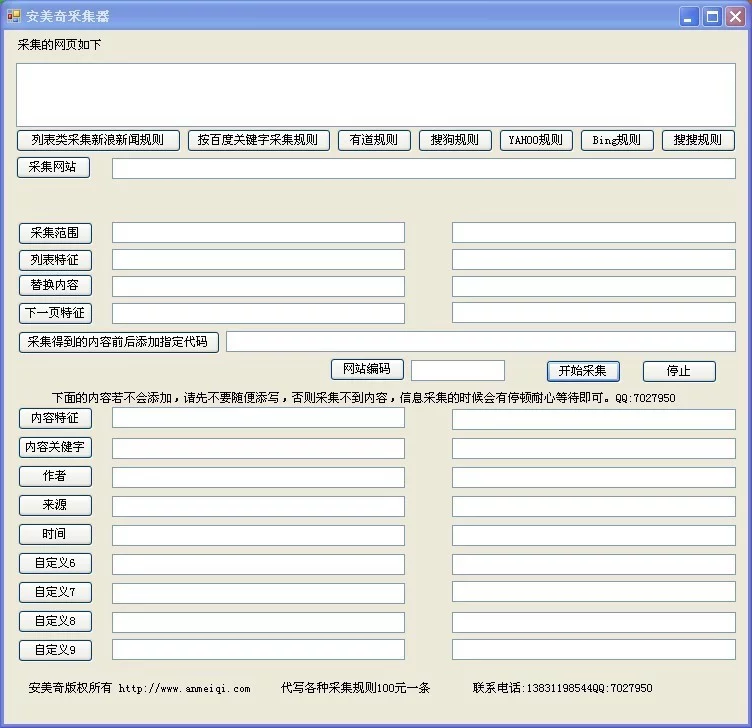Viewport: 752px width, 728px height.
Task: Focus the left 下一页特征 input field
Action: point(258,313)
